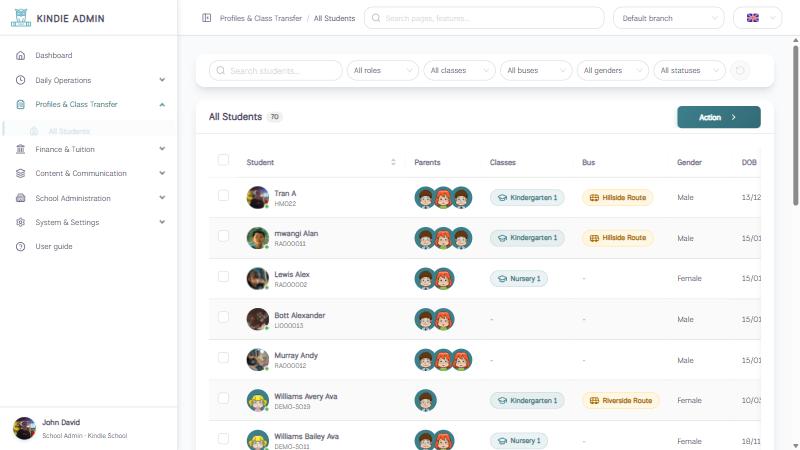Image resolution: width=800 pixels, height=450 pixels.
Task: Click Williams Avery Ava student avatar
Action: pyautogui.click(x=258, y=401)
